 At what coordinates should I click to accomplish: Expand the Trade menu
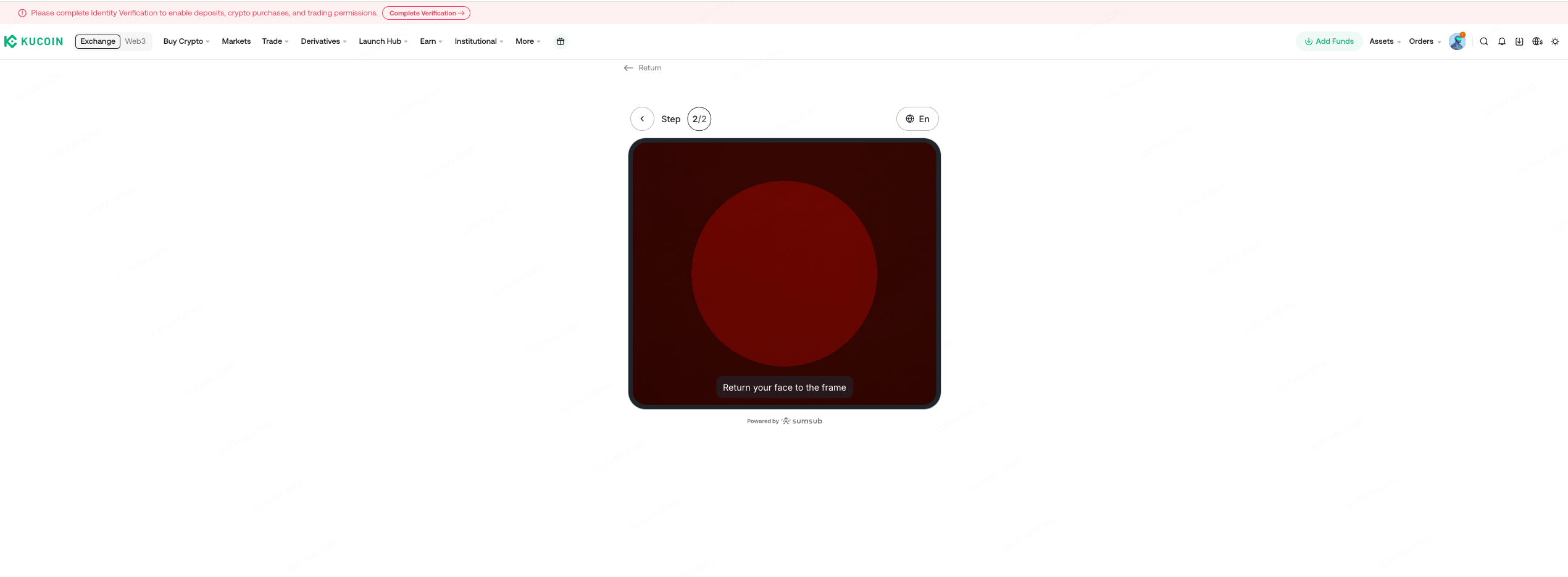coord(275,41)
